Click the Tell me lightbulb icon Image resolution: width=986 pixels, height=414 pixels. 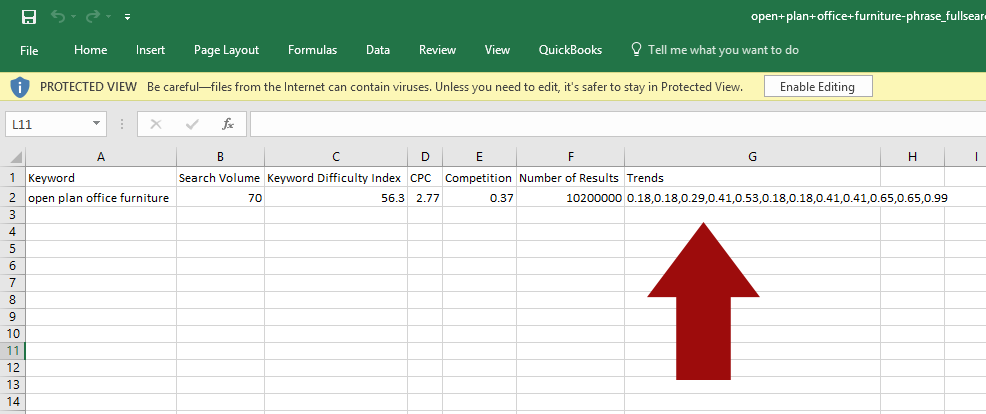point(636,50)
